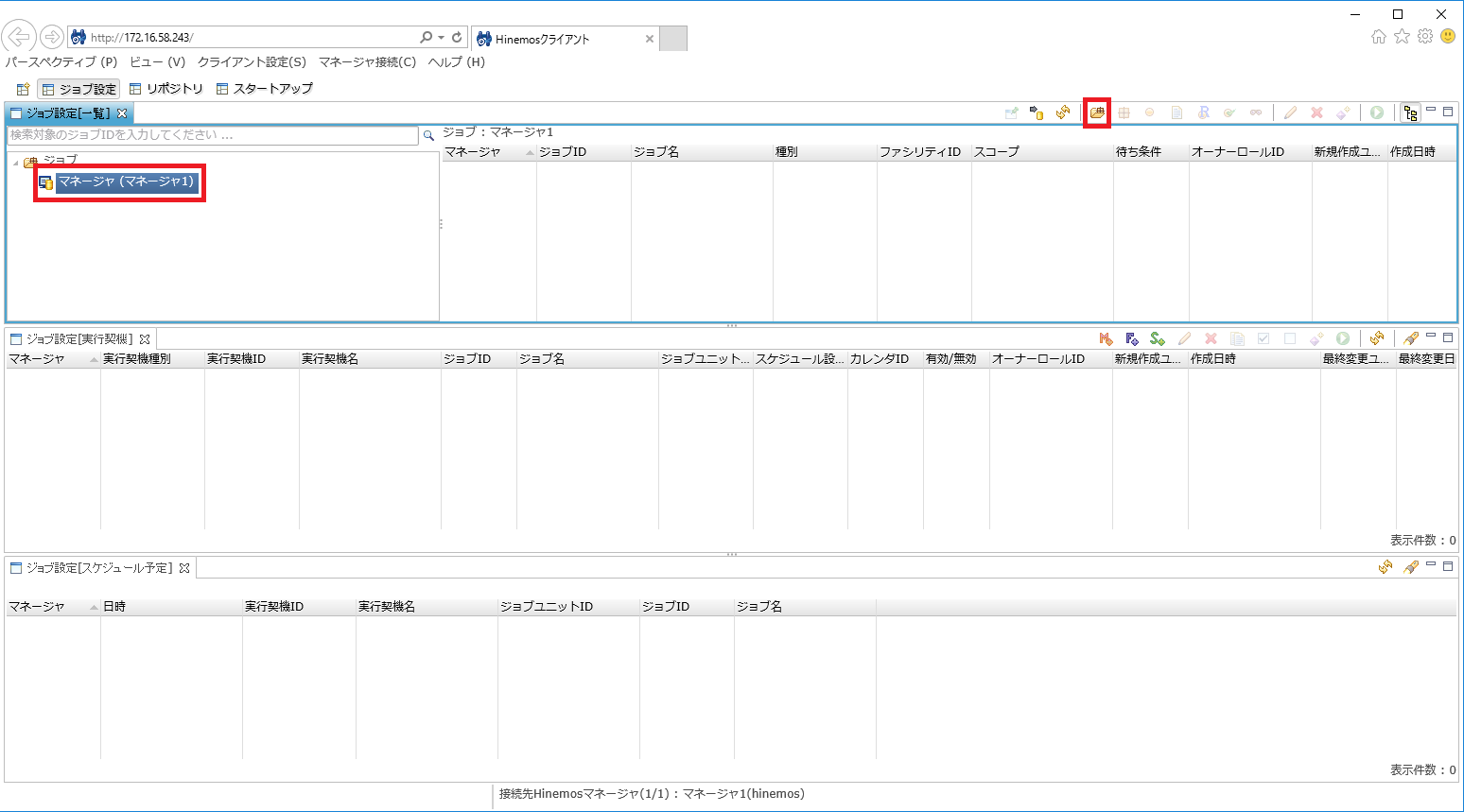Click the schedule trigger S icon
The width and height of the screenshot is (1464, 812).
pyautogui.click(x=1158, y=338)
